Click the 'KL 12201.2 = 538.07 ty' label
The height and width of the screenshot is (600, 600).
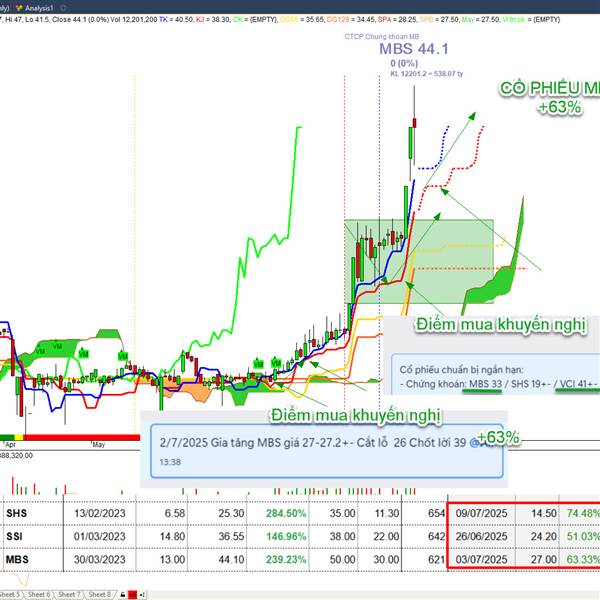click(x=426, y=73)
